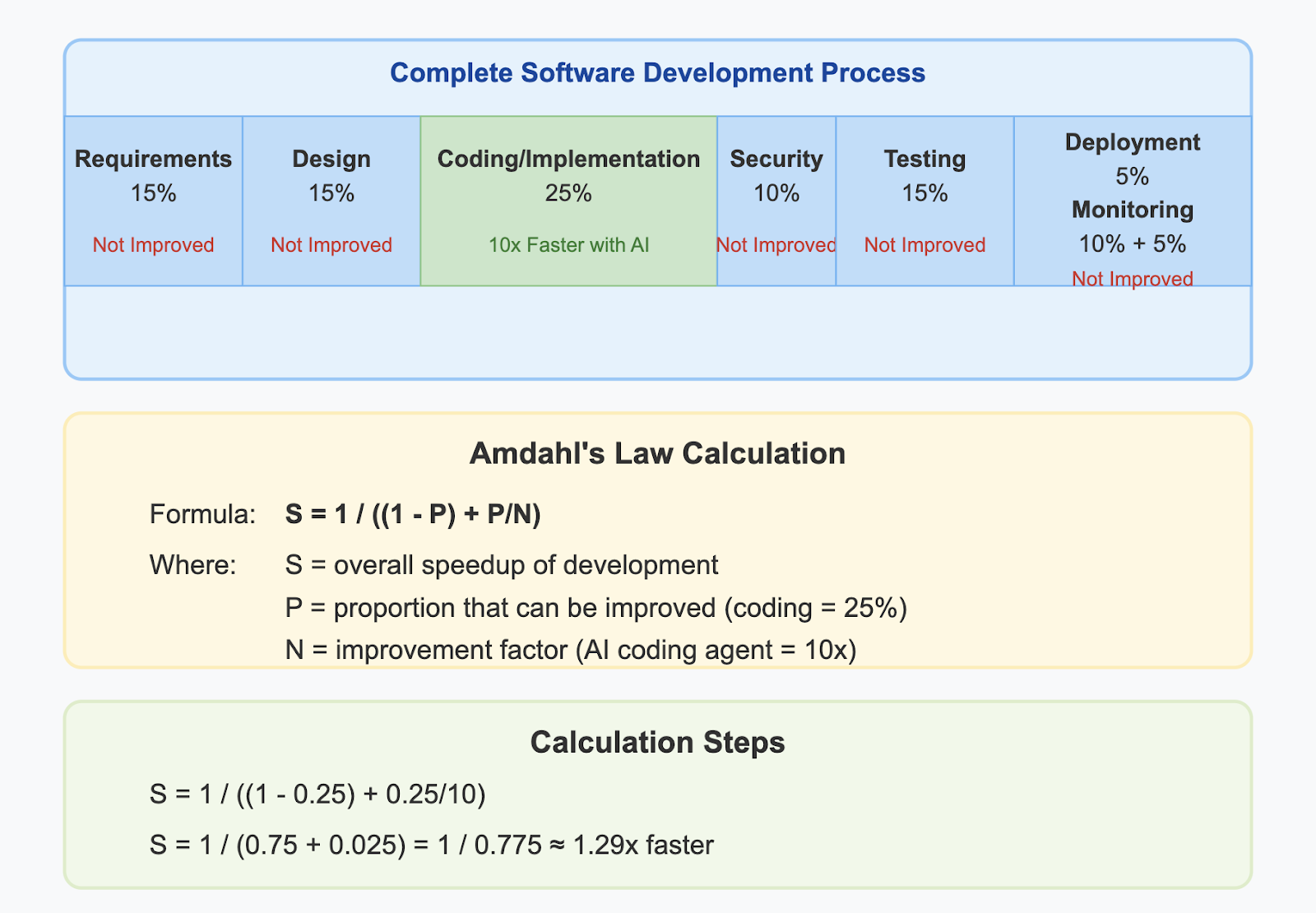Click the 25% value under Coding/Implementation
The image size is (1316, 913).
coord(568,193)
